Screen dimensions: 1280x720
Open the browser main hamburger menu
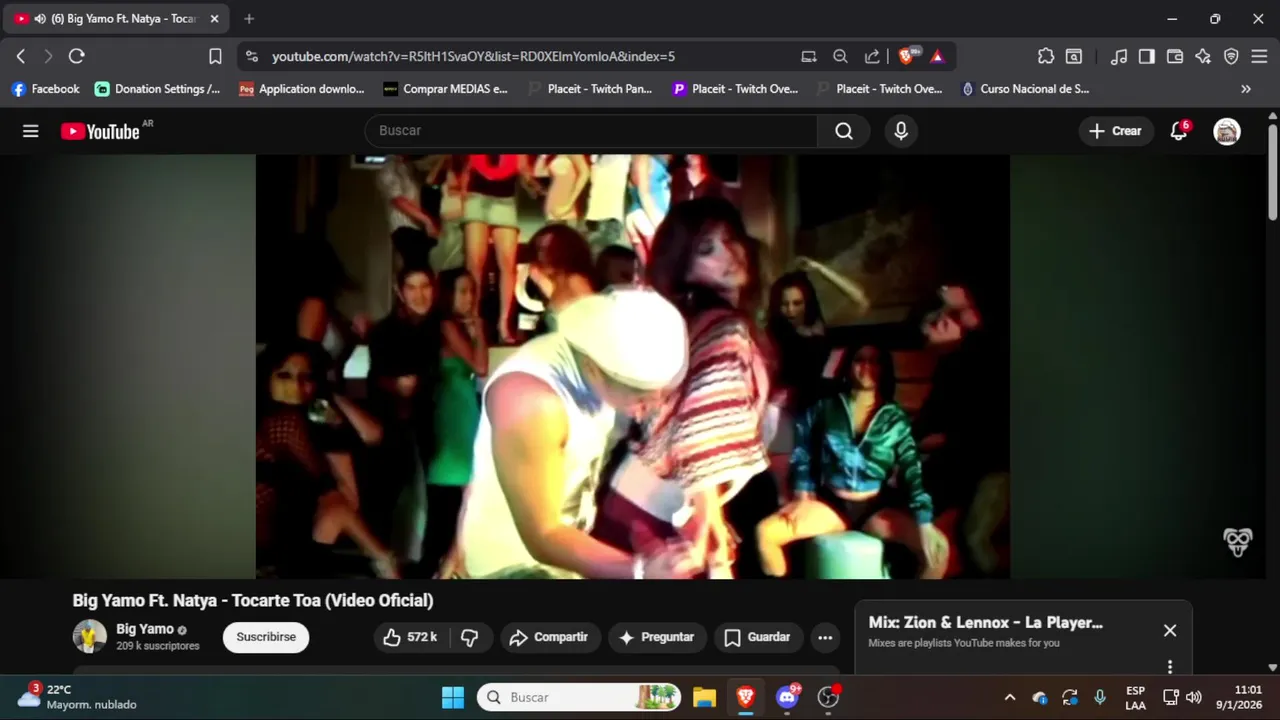pos(1259,56)
